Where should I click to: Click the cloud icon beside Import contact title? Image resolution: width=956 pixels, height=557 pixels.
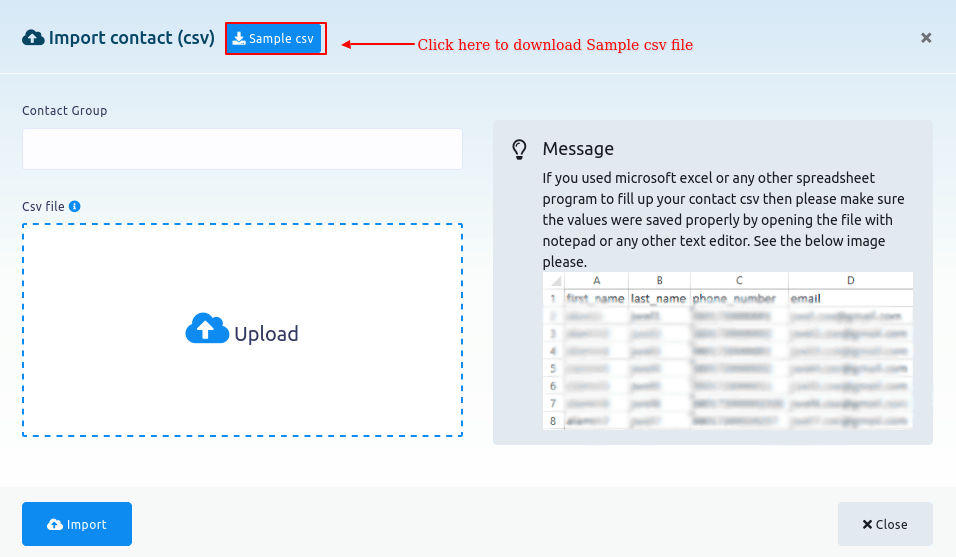33,38
